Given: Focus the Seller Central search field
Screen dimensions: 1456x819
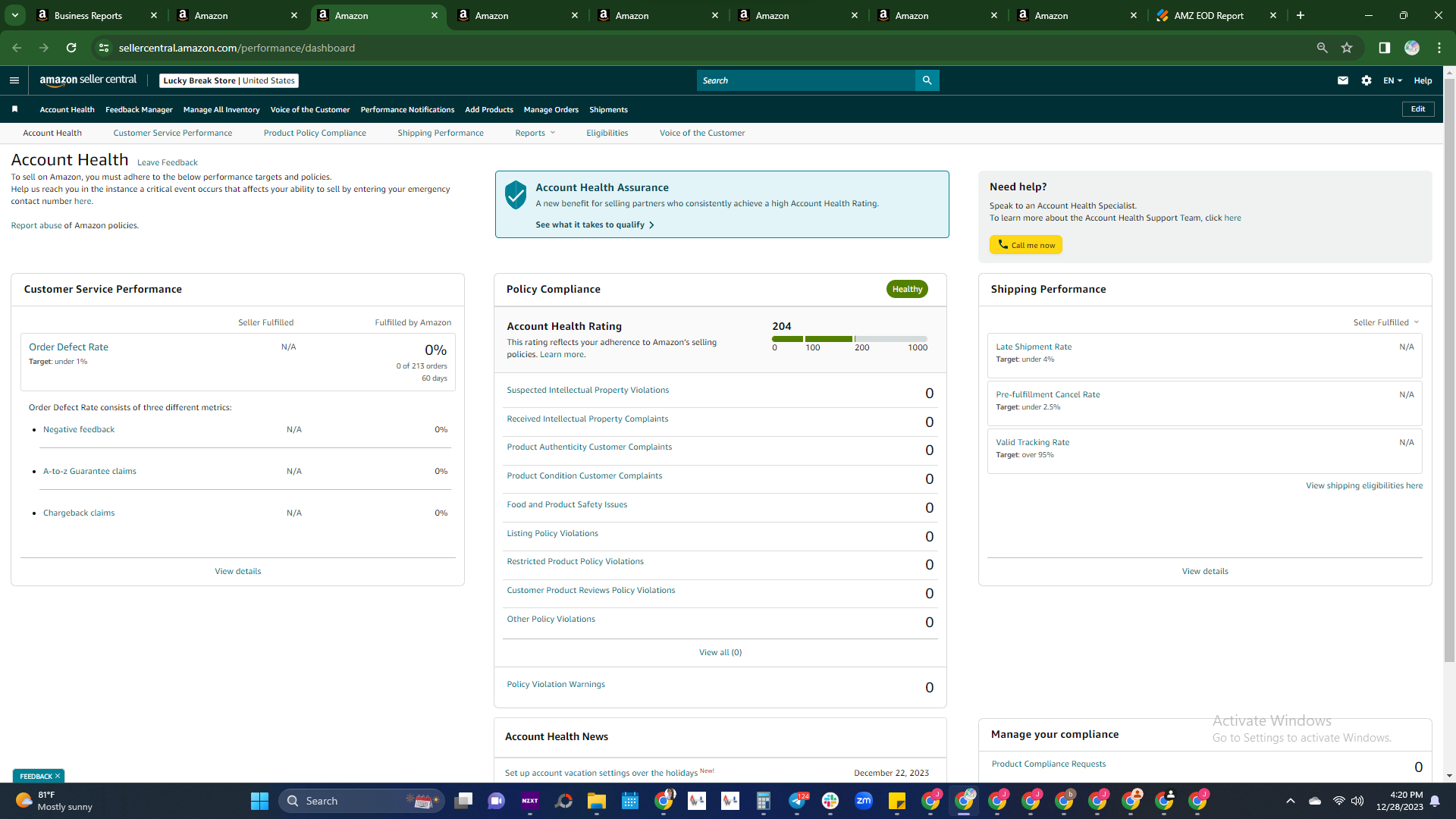Looking at the screenshot, I should click(x=805, y=80).
